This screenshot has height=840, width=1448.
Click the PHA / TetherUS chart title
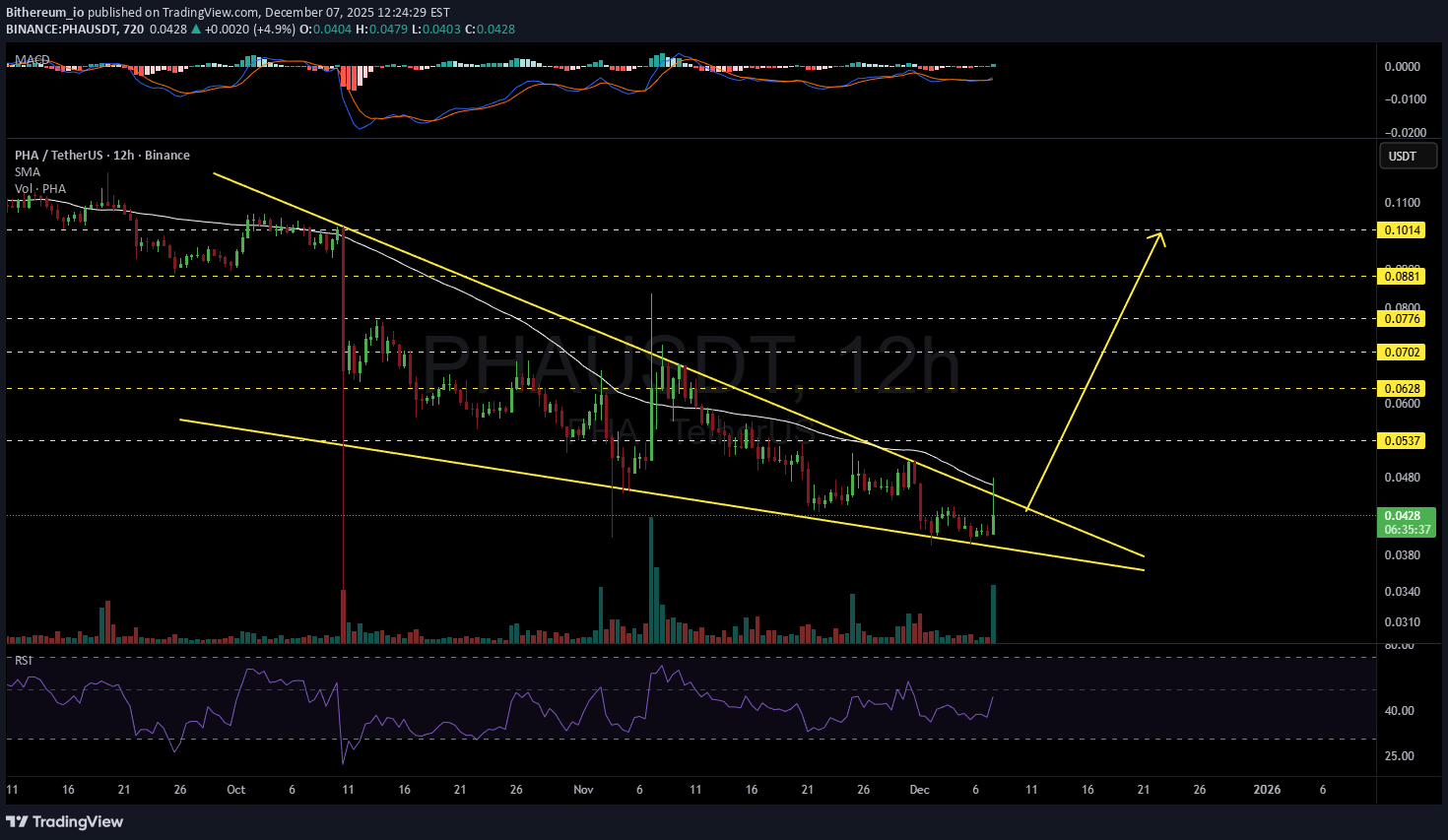pyautogui.click(x=101, y=156)
